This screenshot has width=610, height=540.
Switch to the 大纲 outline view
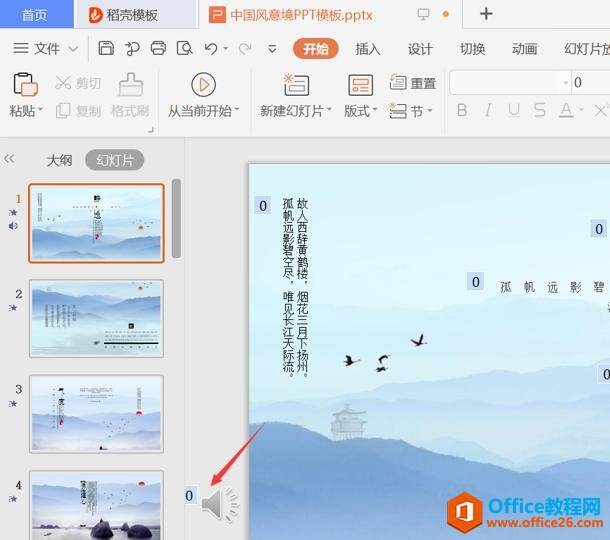(59, 160)
